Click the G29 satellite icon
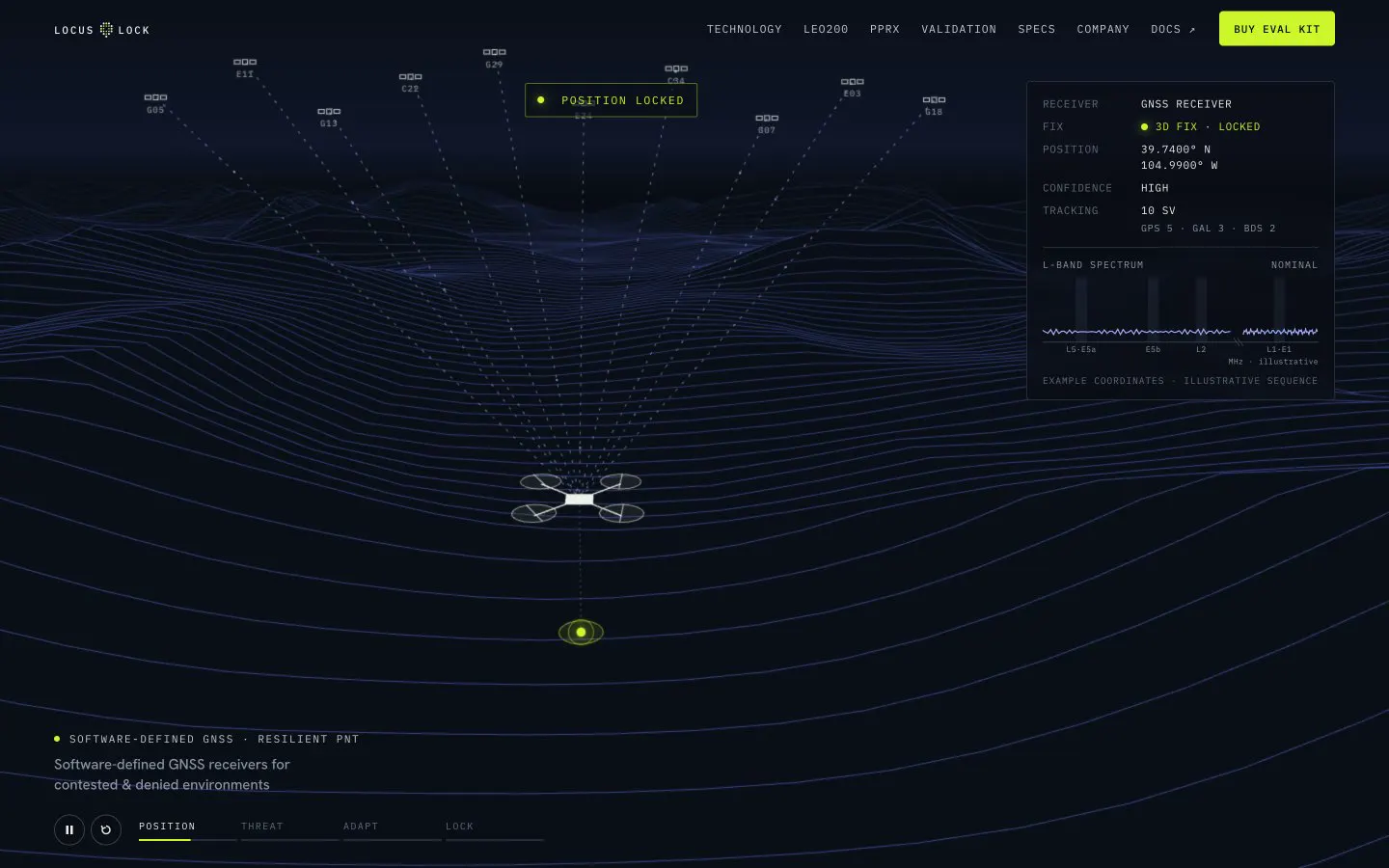 coord(494,52)
